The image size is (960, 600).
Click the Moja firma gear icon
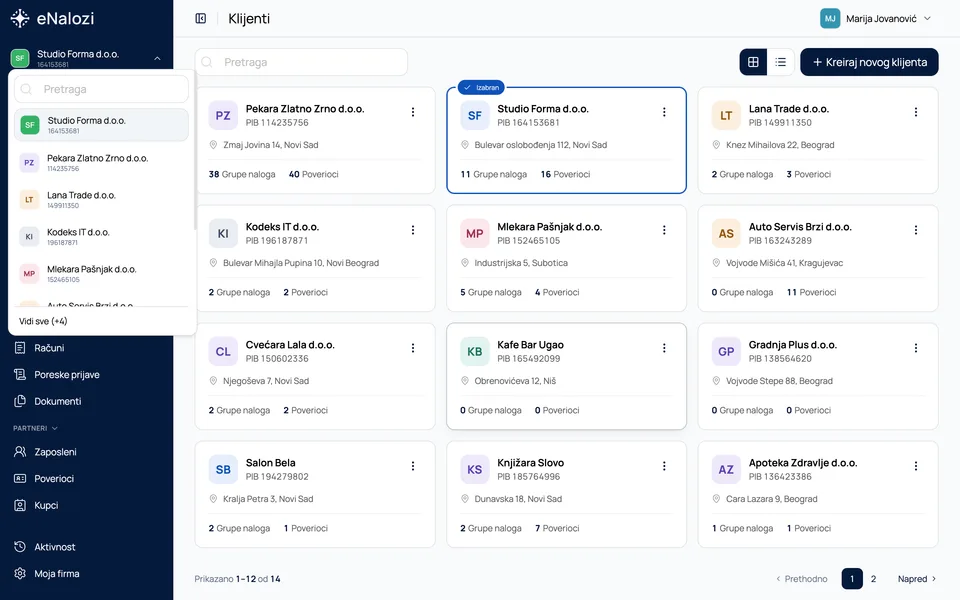[x=20, y=574]
